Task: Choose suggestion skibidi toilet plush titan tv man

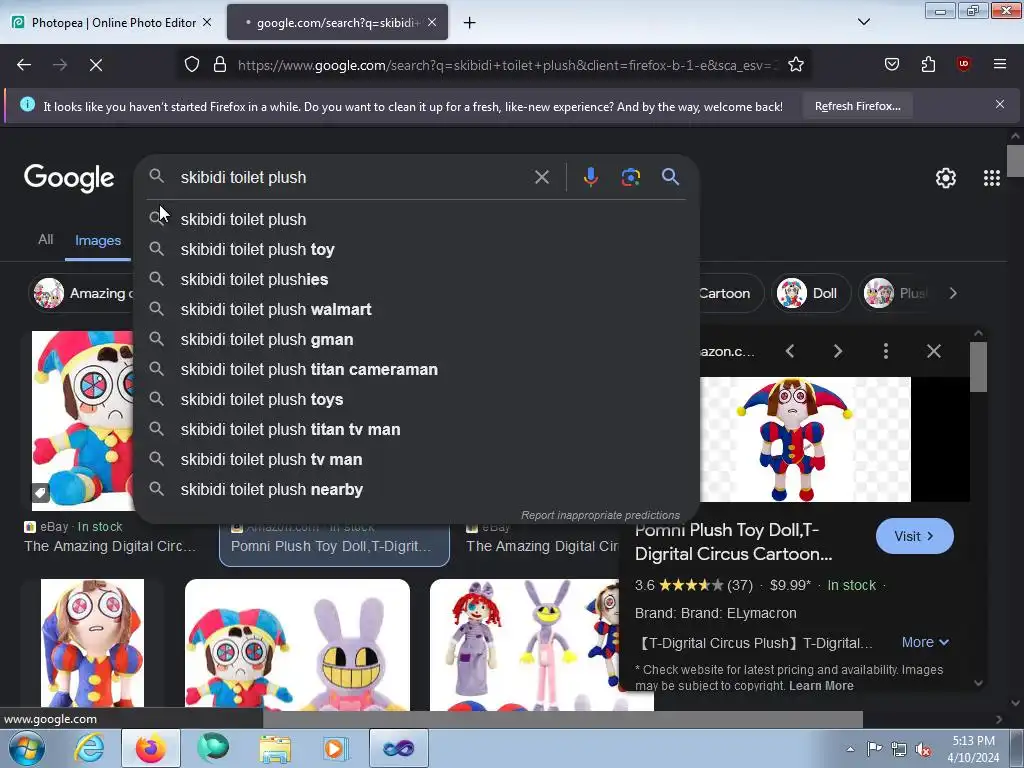Action: (x=415, y=430)
